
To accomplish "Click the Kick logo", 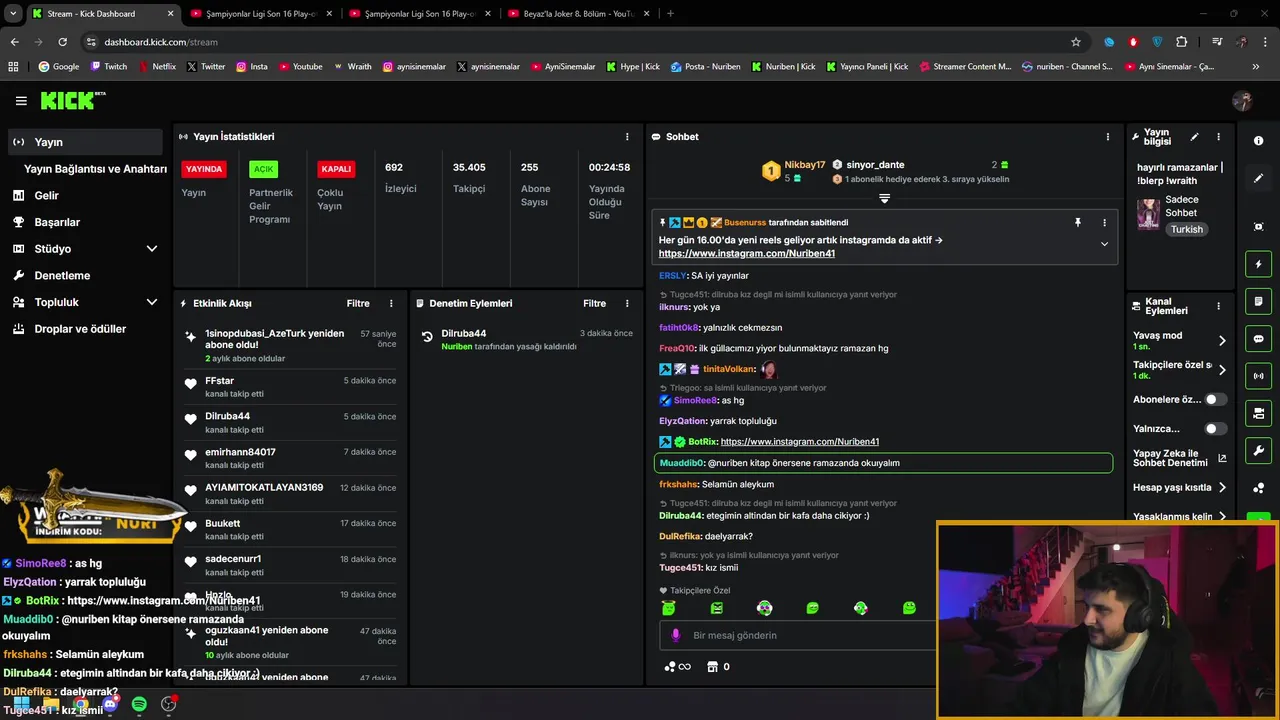I will (x=71, y=100).
